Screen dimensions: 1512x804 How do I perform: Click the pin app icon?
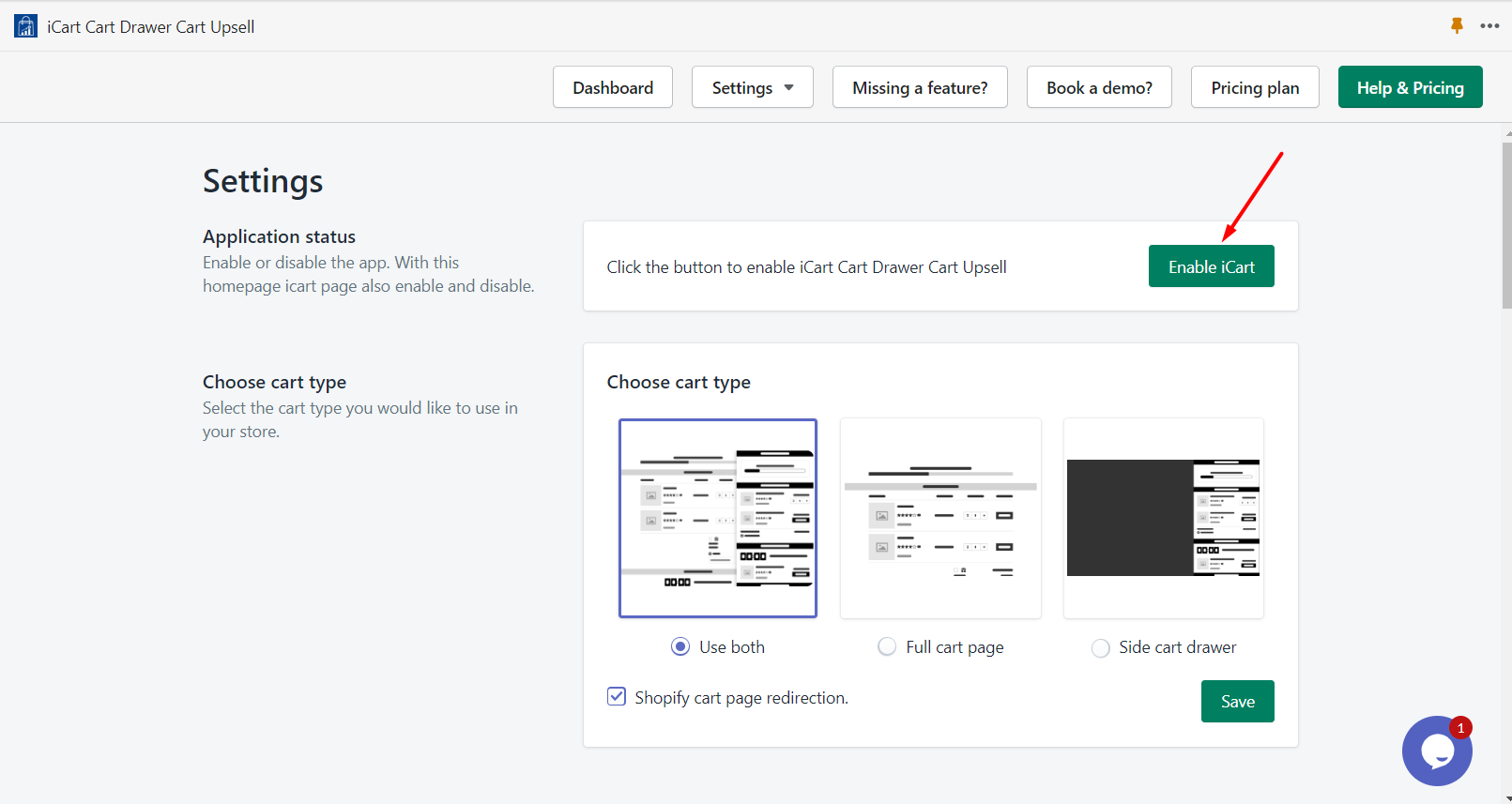tap(1457, 26)
